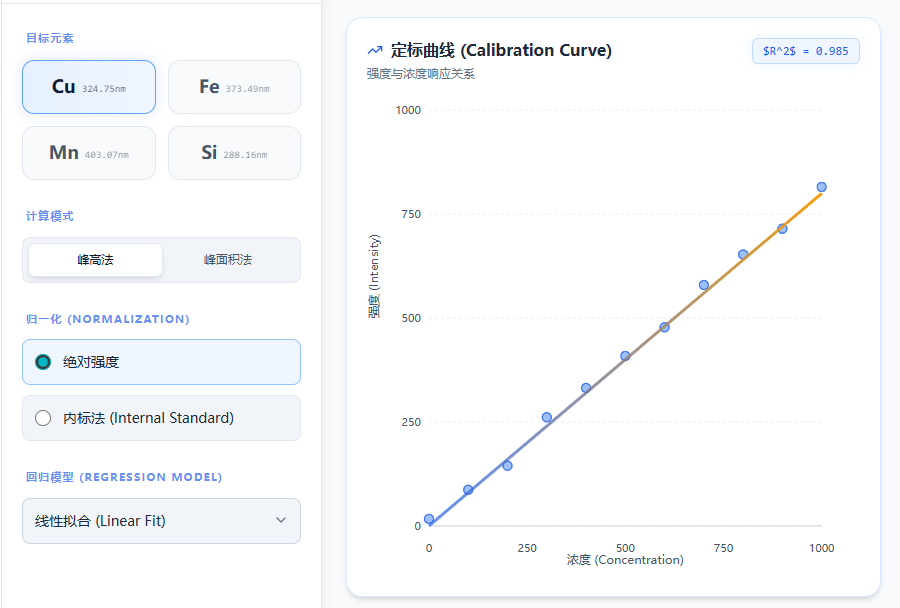Screen dimensions: 900x608
Task: Open the 线性拟合 (Linear Fit) dropdown
Action: coord(161,520)
